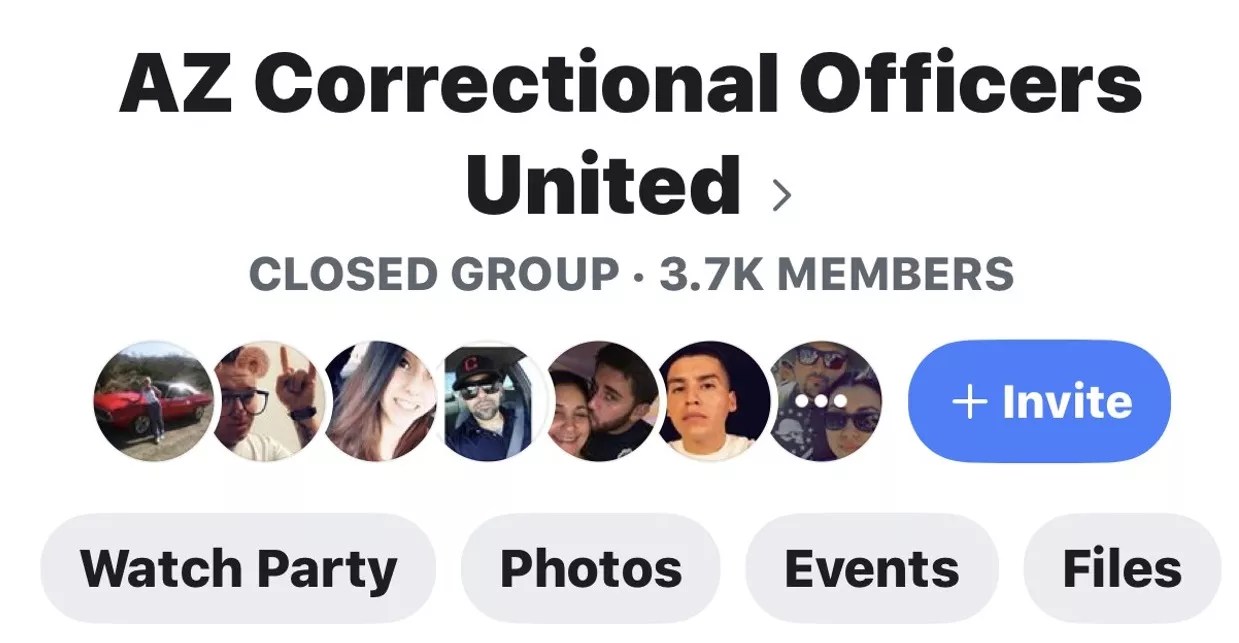The height and width of the screenshot is (643, 1239).
Task: Tap the CLOSED GROUP privacy label
Action: coord(433,274)
